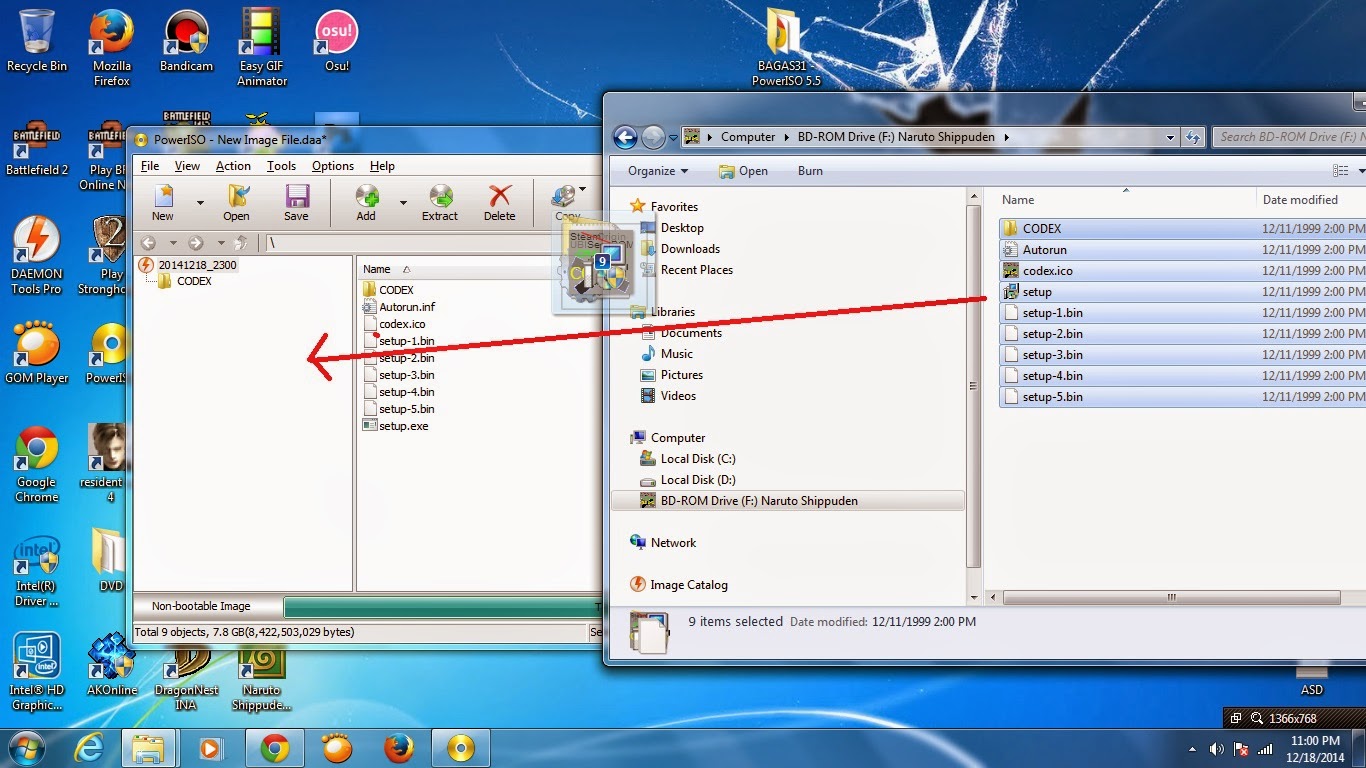The image size is (1366, 768).
Task: Click the Extract toolbar icon in PowerISO
Action: [439, 202]
